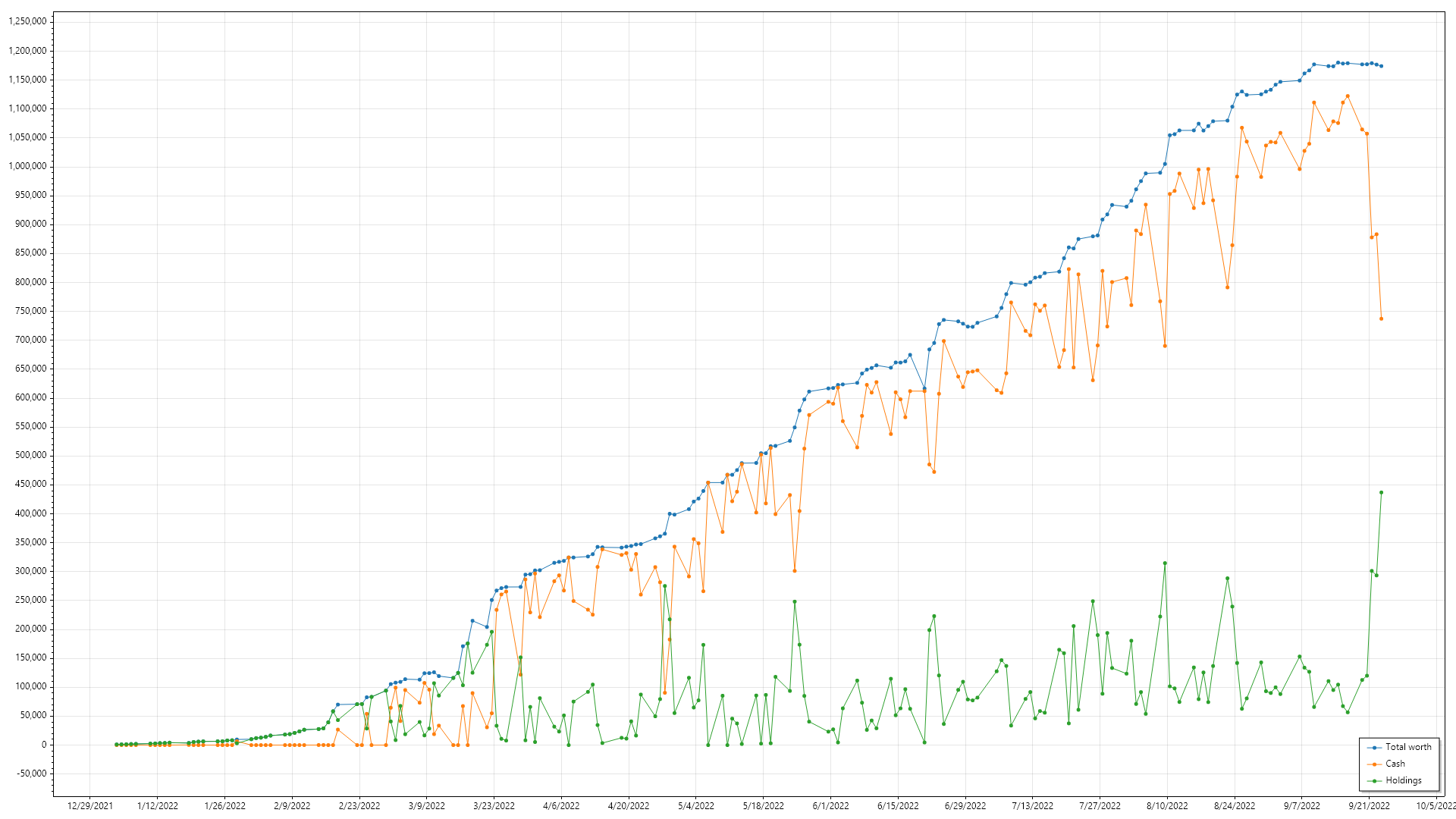Click the blue Total worth legend marker
Screen dimensions: 1456x819
pos(1374,747)
